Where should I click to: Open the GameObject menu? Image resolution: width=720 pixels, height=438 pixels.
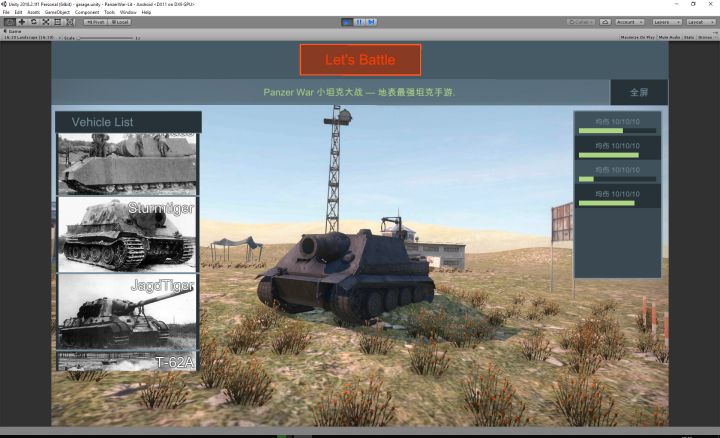pos(57,12)
